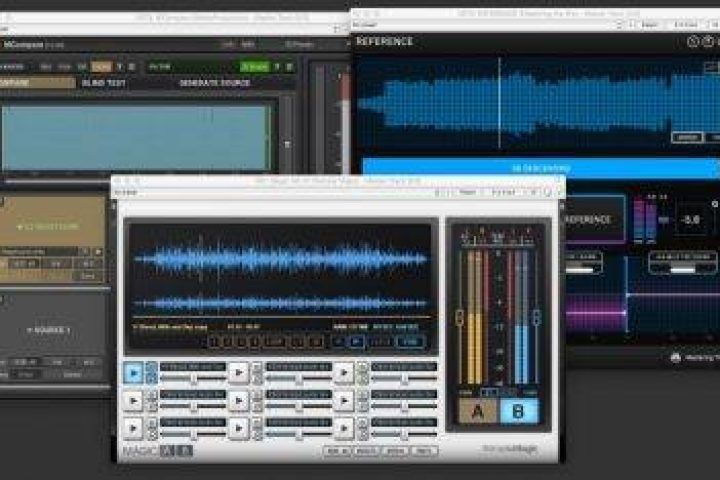Click the Reference button in Reference plugin
Image resolution: width=720 pixels, height=480 pixels.
click(594, 219)
